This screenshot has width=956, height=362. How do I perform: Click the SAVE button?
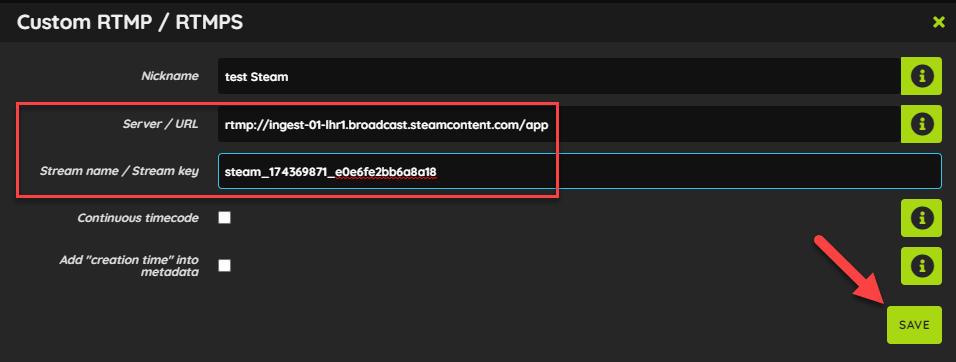click(914, 325)
